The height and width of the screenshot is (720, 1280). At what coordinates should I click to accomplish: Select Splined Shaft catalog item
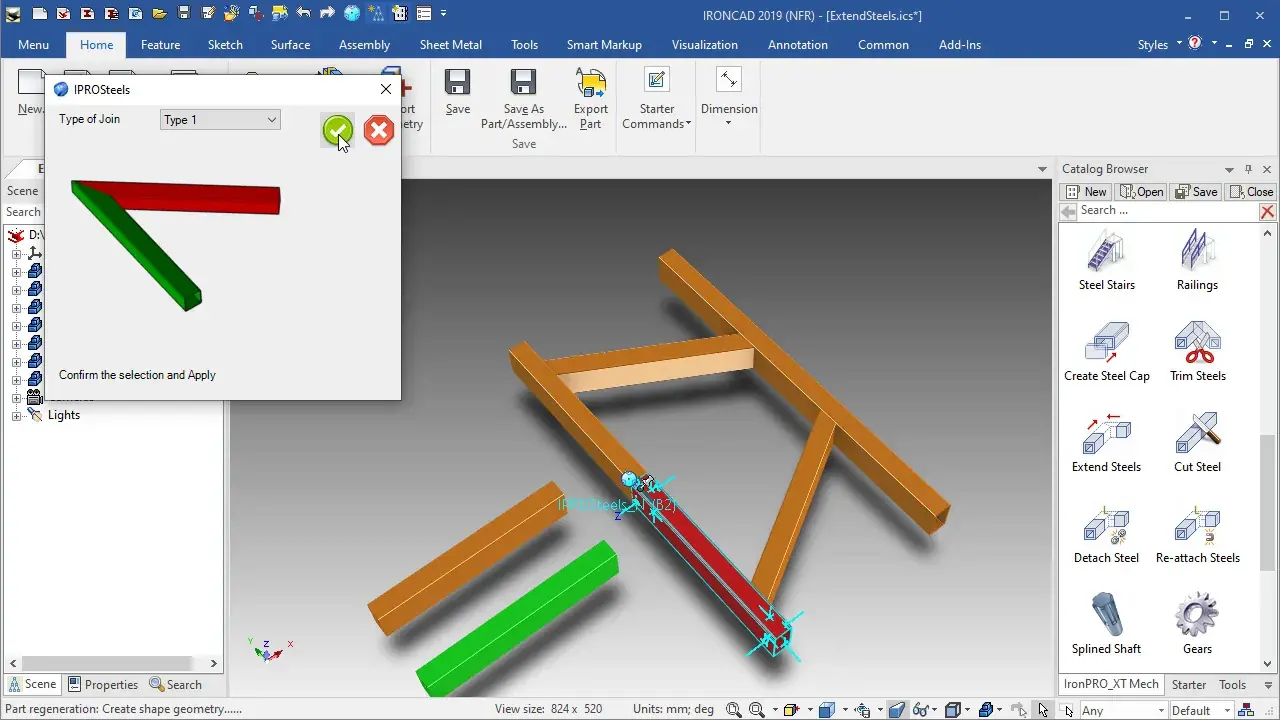[1106, 624]
